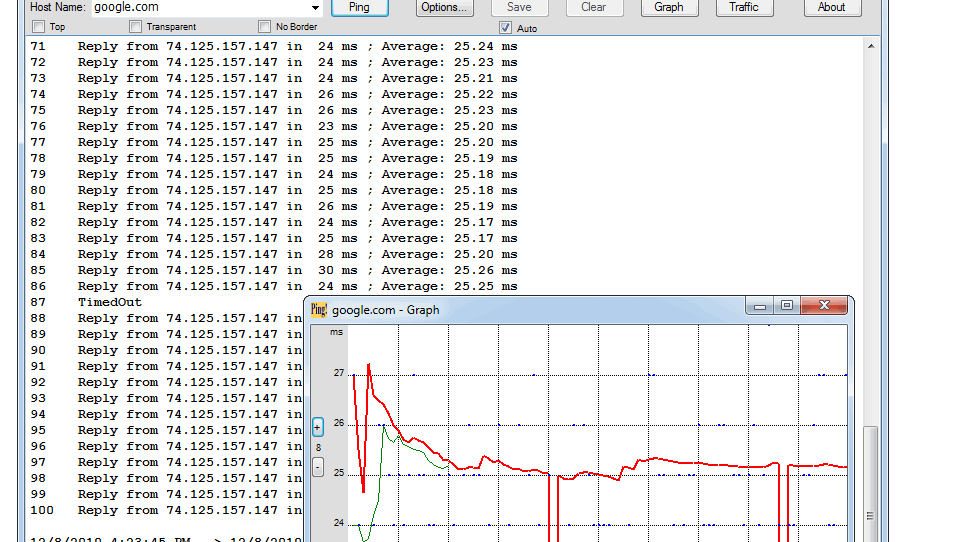
Task: Open the Graph window button
Action: [x=669, y=7]
